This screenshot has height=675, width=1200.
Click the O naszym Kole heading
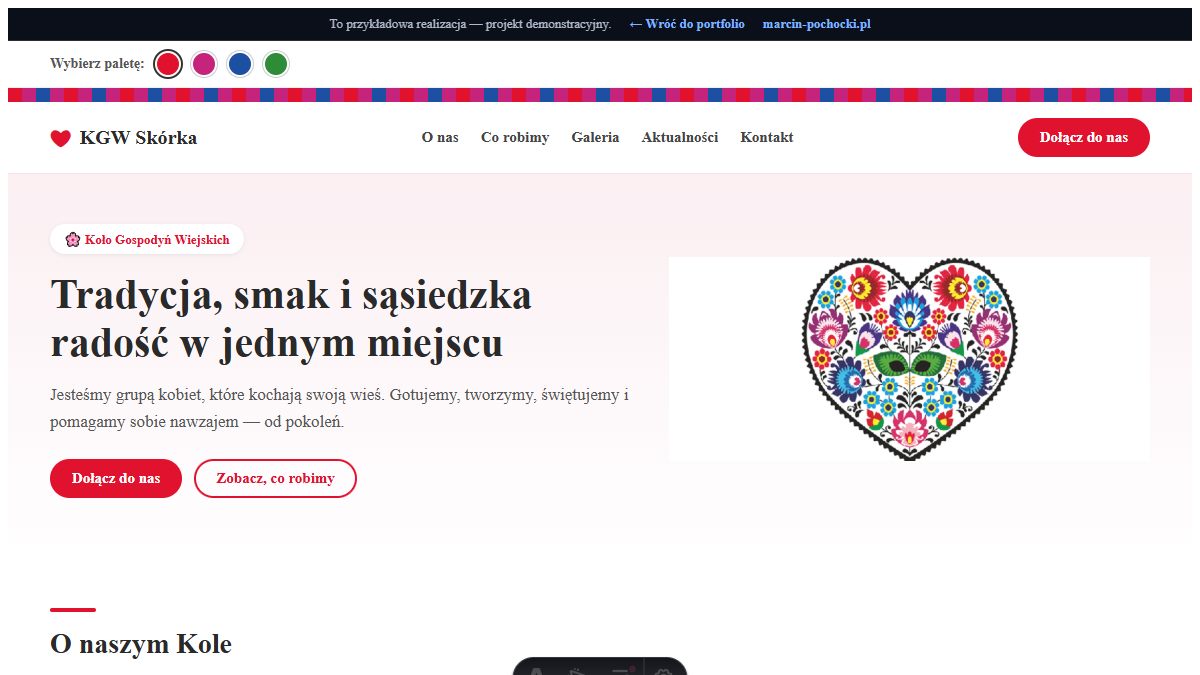[x=141, y=645]
